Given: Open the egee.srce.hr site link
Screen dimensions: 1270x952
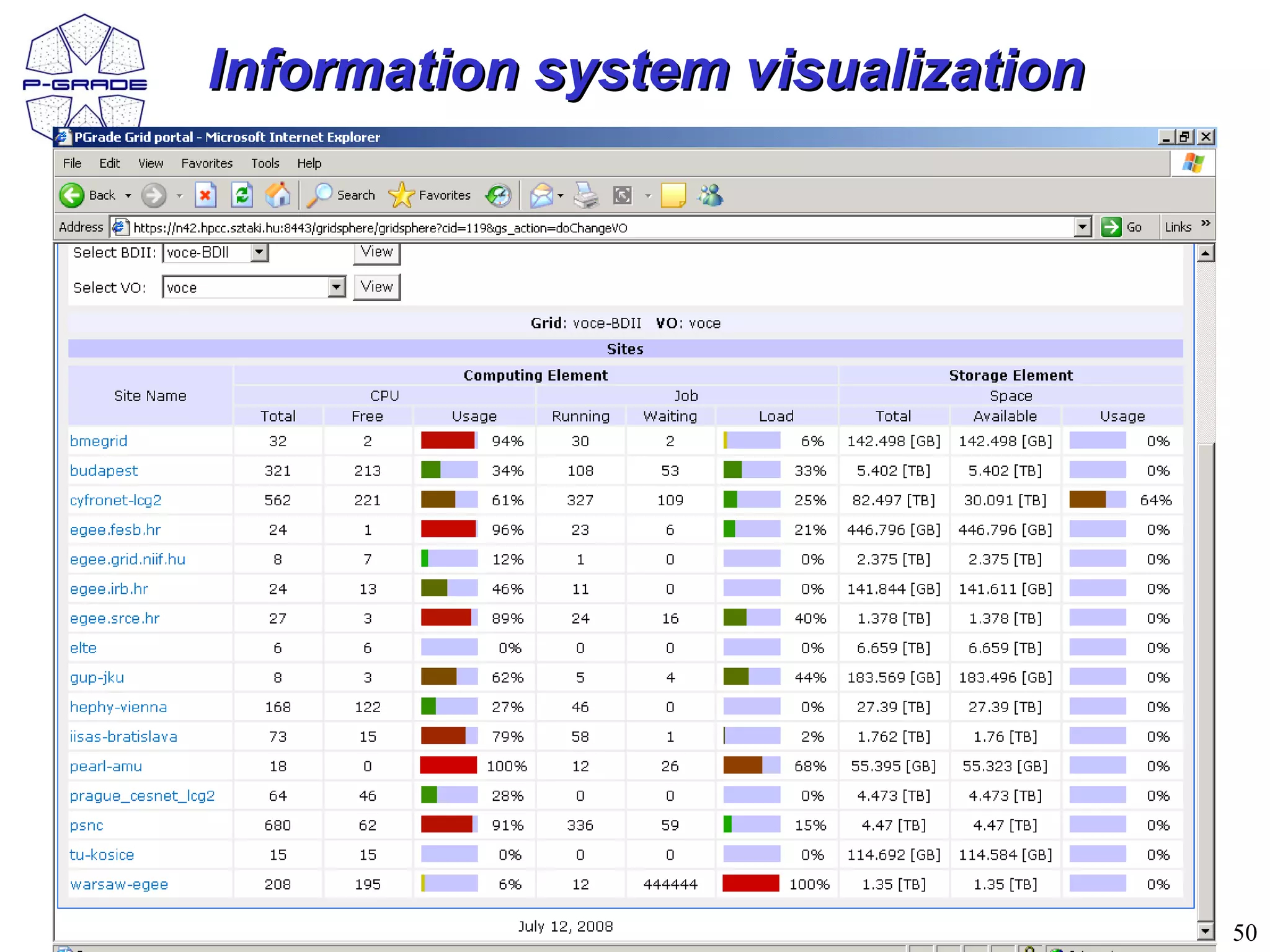Looking at the screenshot, I should 114,619.
